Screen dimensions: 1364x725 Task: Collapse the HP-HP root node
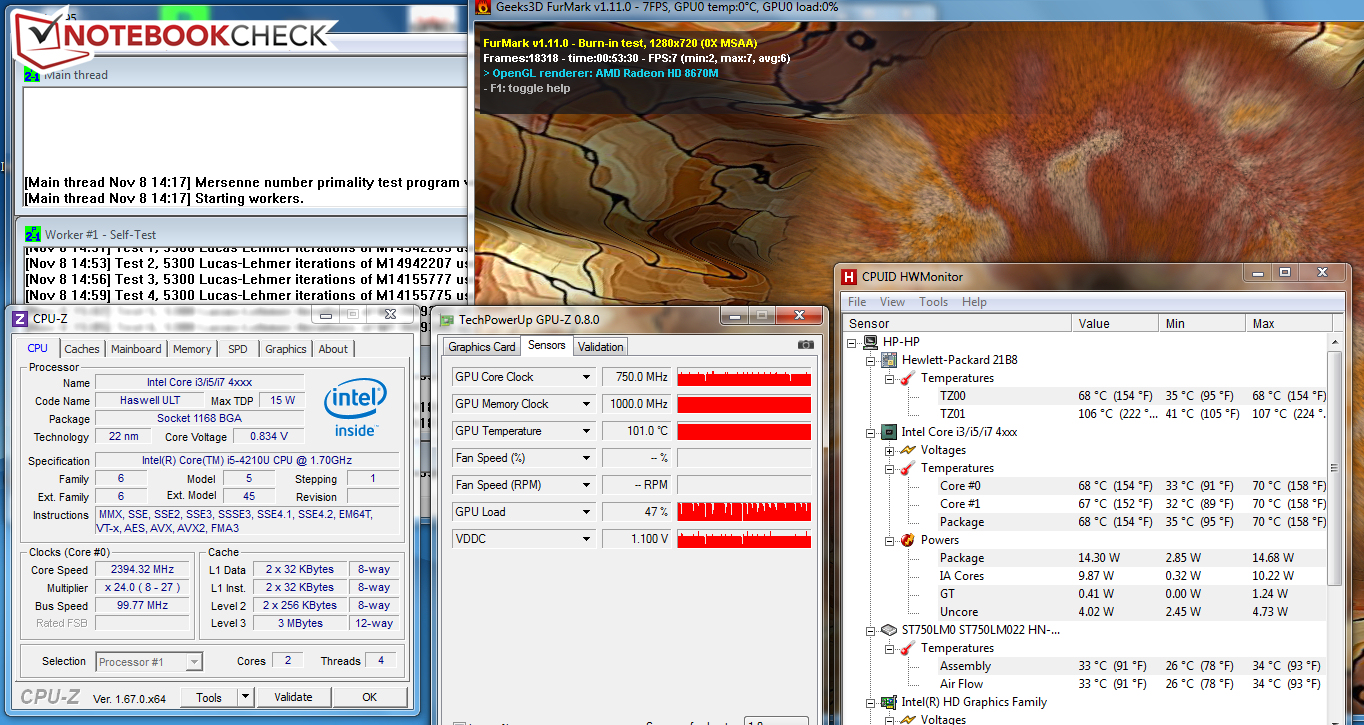(853, 342)
